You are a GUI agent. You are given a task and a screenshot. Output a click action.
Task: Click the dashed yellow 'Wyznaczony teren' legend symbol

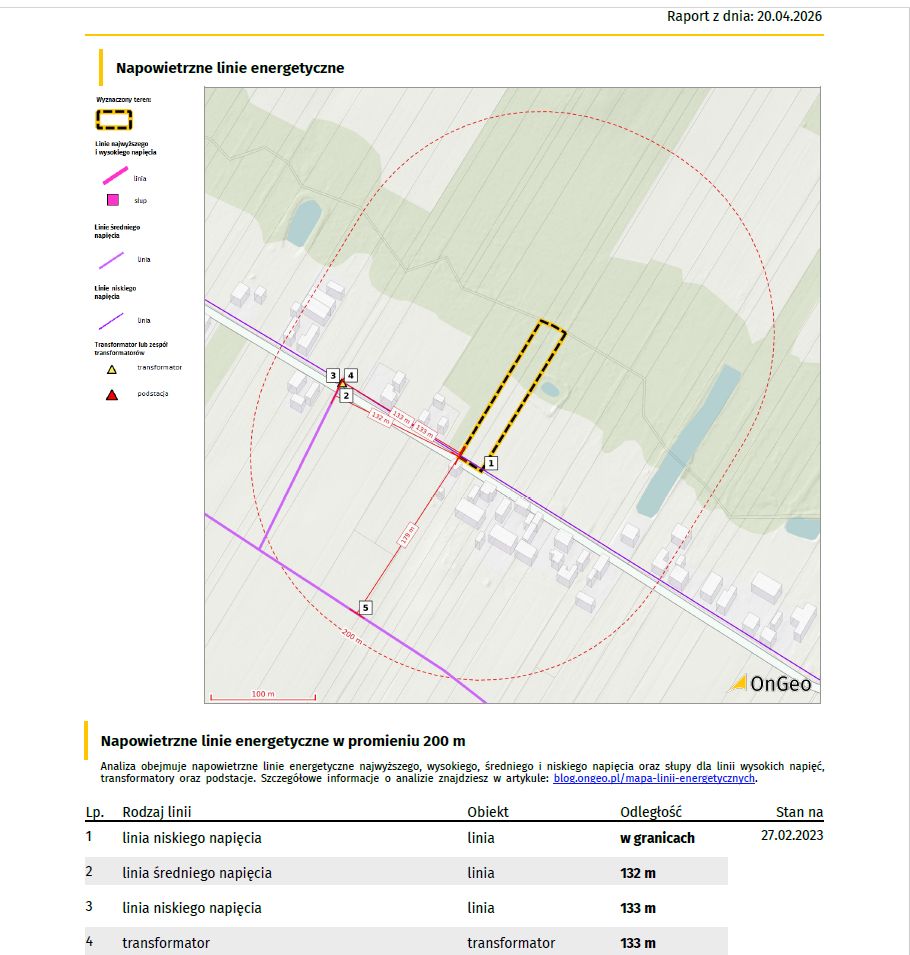point(114,120)
